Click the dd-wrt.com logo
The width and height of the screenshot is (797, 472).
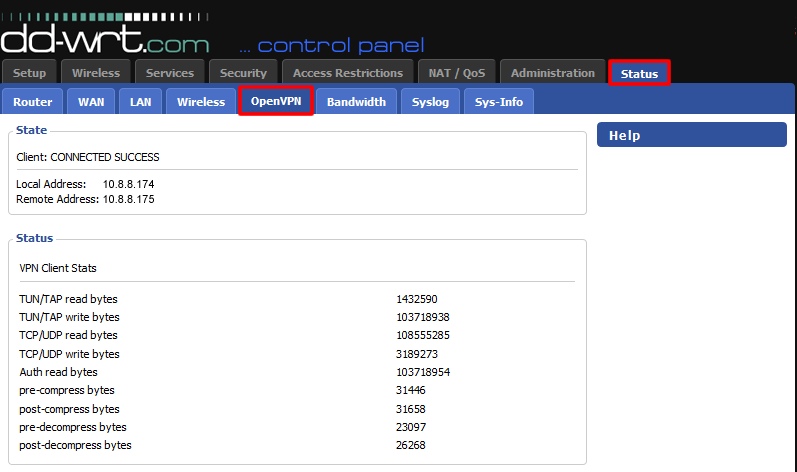tap(105, 40)
